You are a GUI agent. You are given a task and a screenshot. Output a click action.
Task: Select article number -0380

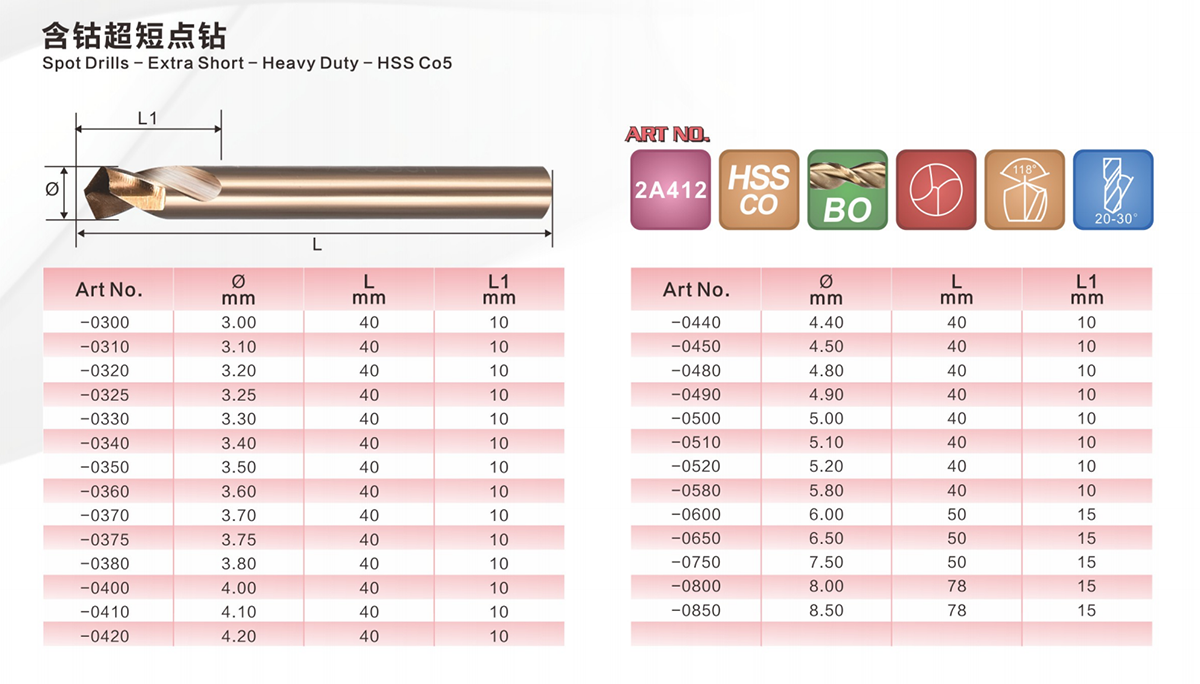click(x=104, y=563)
